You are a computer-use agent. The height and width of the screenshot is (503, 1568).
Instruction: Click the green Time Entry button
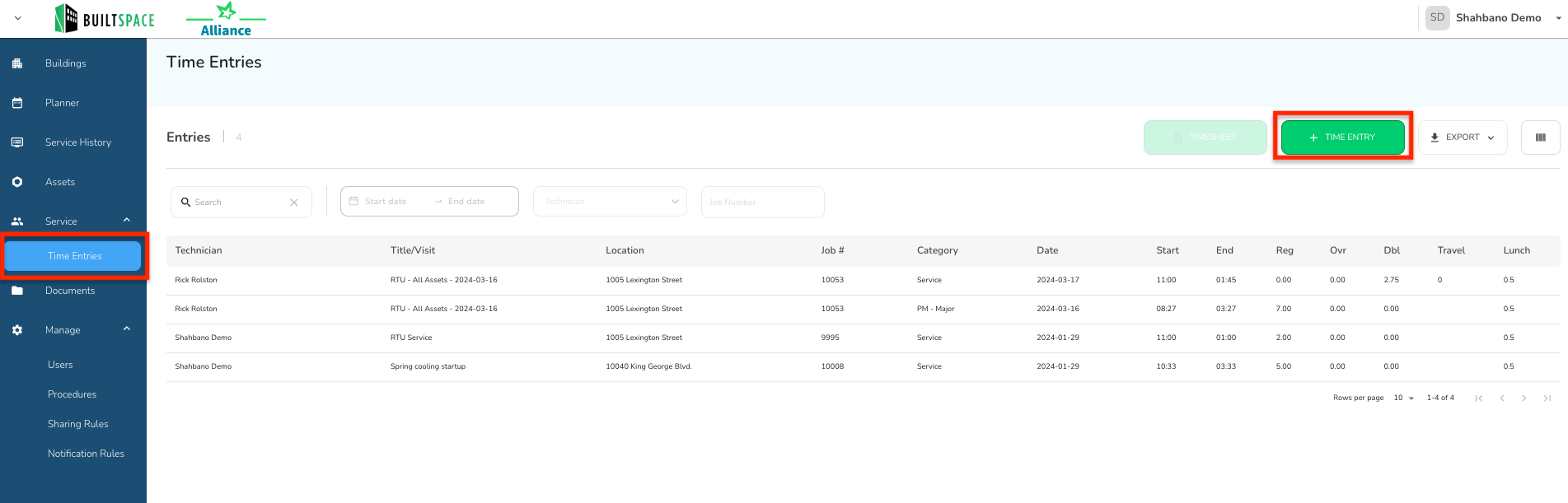pos(1342,137)
